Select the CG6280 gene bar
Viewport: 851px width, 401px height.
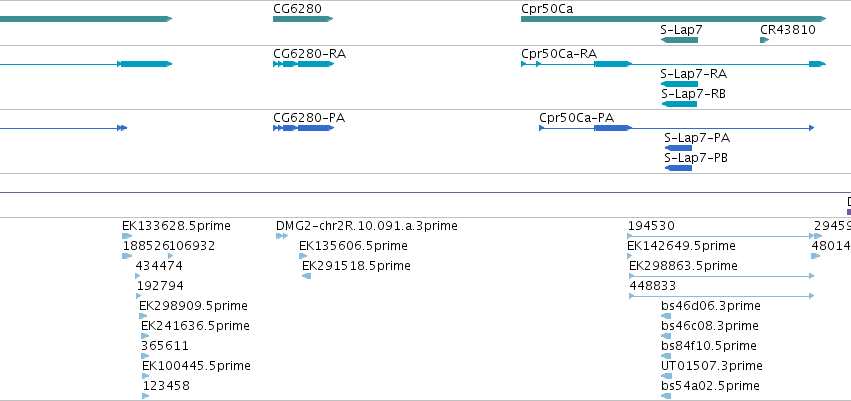pyautogui.click(x=303, y=19)
